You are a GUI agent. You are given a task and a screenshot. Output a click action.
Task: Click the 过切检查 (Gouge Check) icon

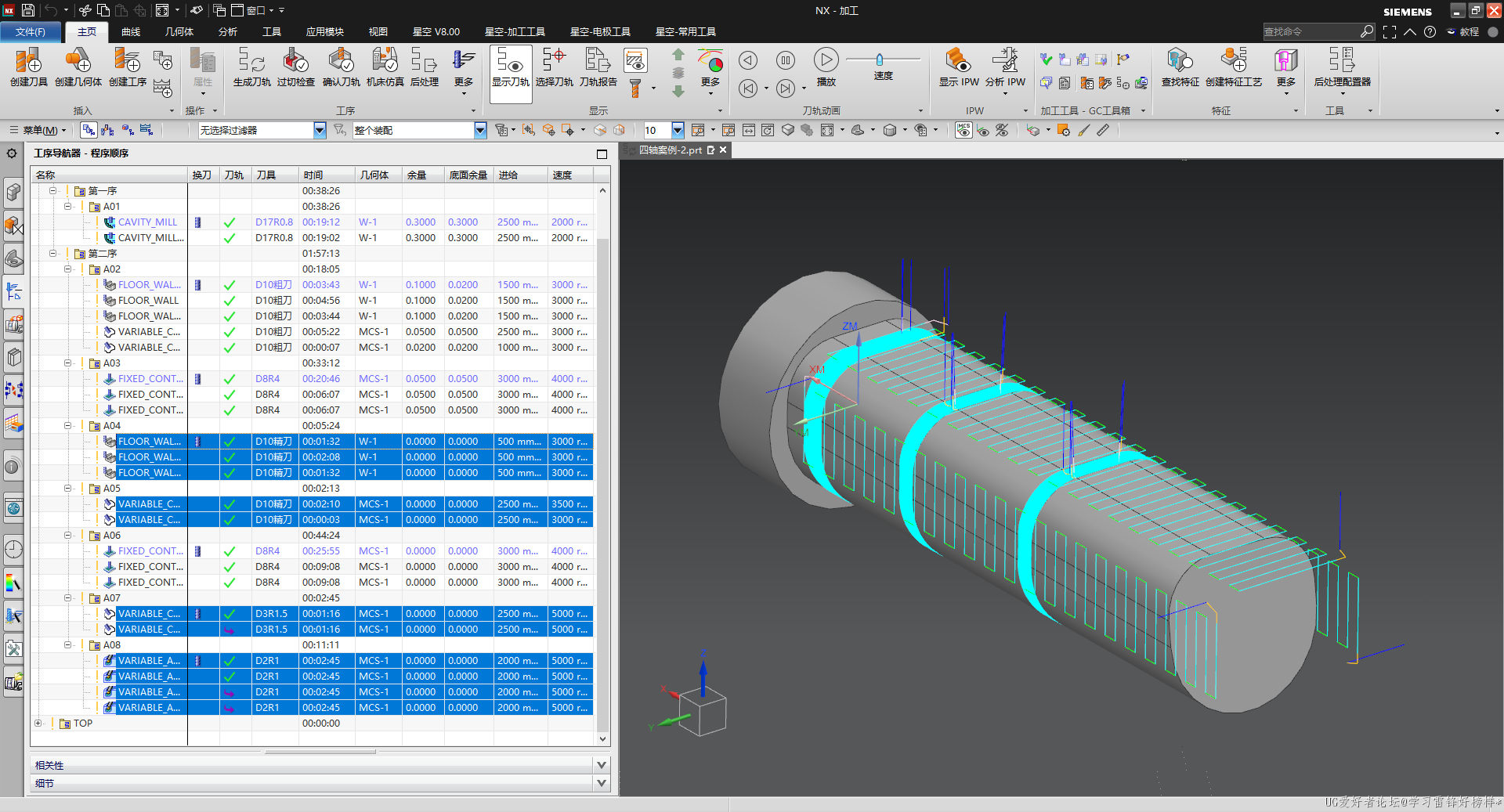click(x=295, y=67)
